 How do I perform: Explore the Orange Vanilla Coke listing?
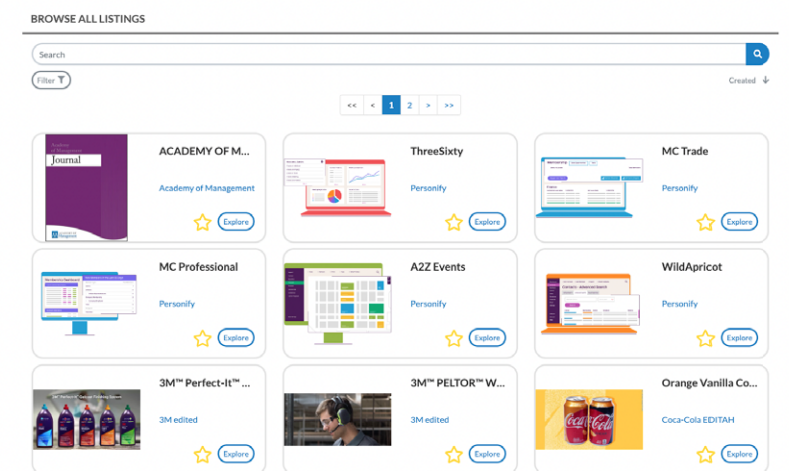(739, 454)
